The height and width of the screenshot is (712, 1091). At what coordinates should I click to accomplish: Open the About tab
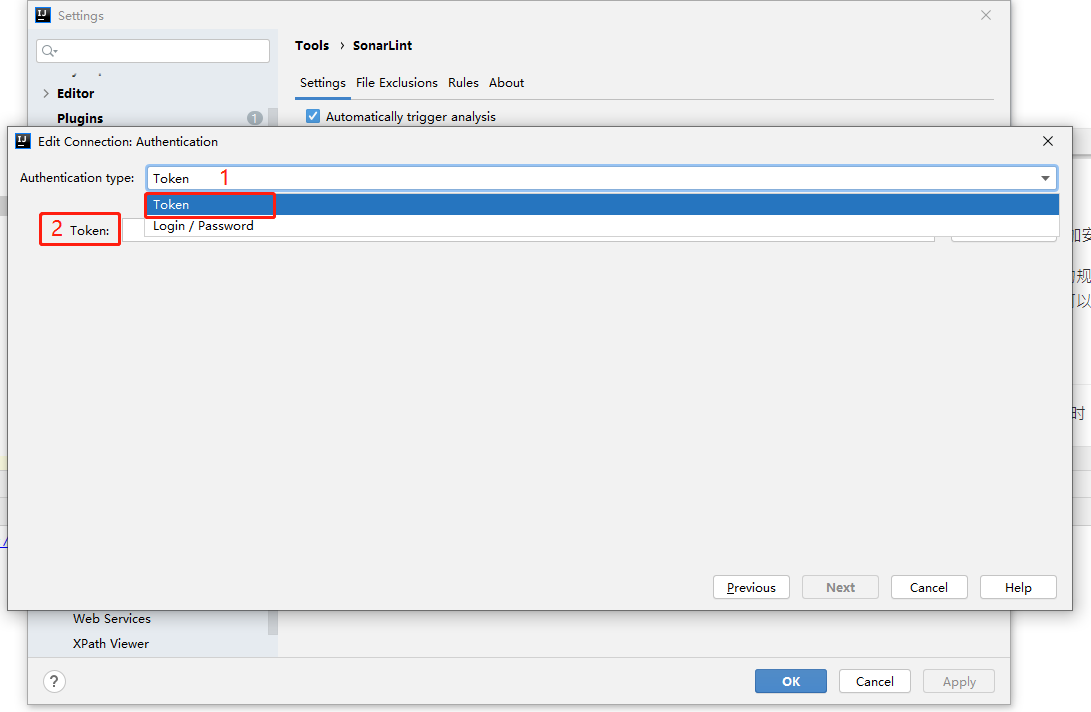pyautogui.click(x=506, y=83)
